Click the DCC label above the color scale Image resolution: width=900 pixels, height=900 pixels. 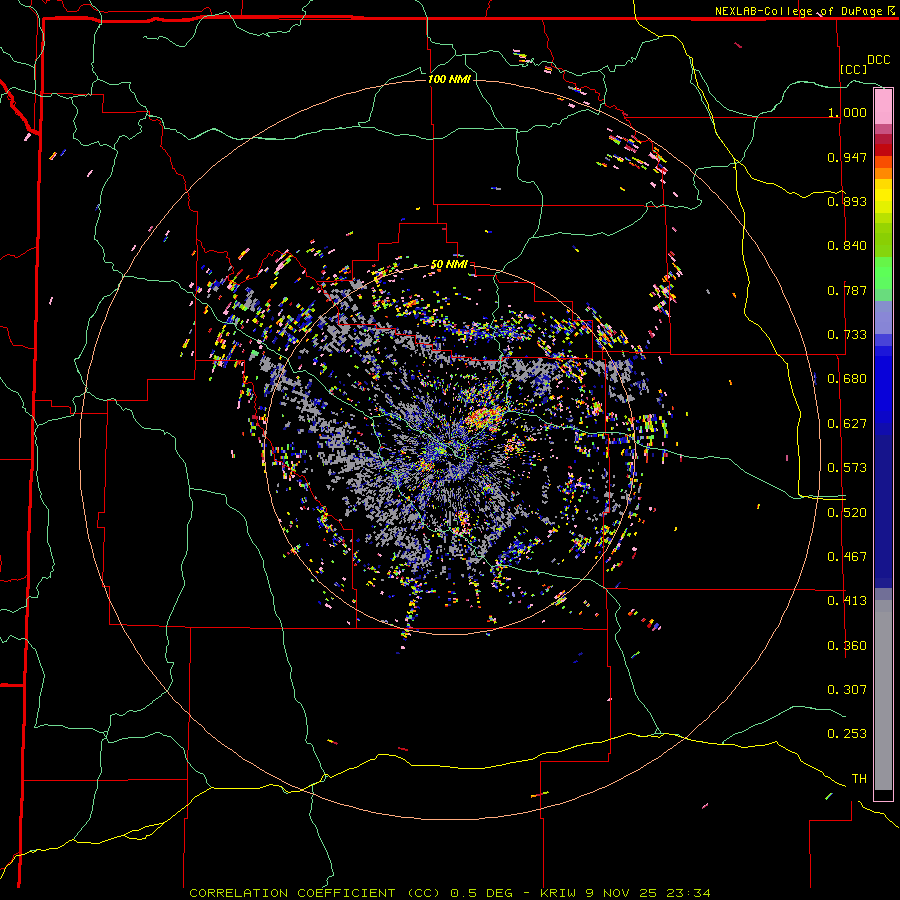click(x=878, y=60)
